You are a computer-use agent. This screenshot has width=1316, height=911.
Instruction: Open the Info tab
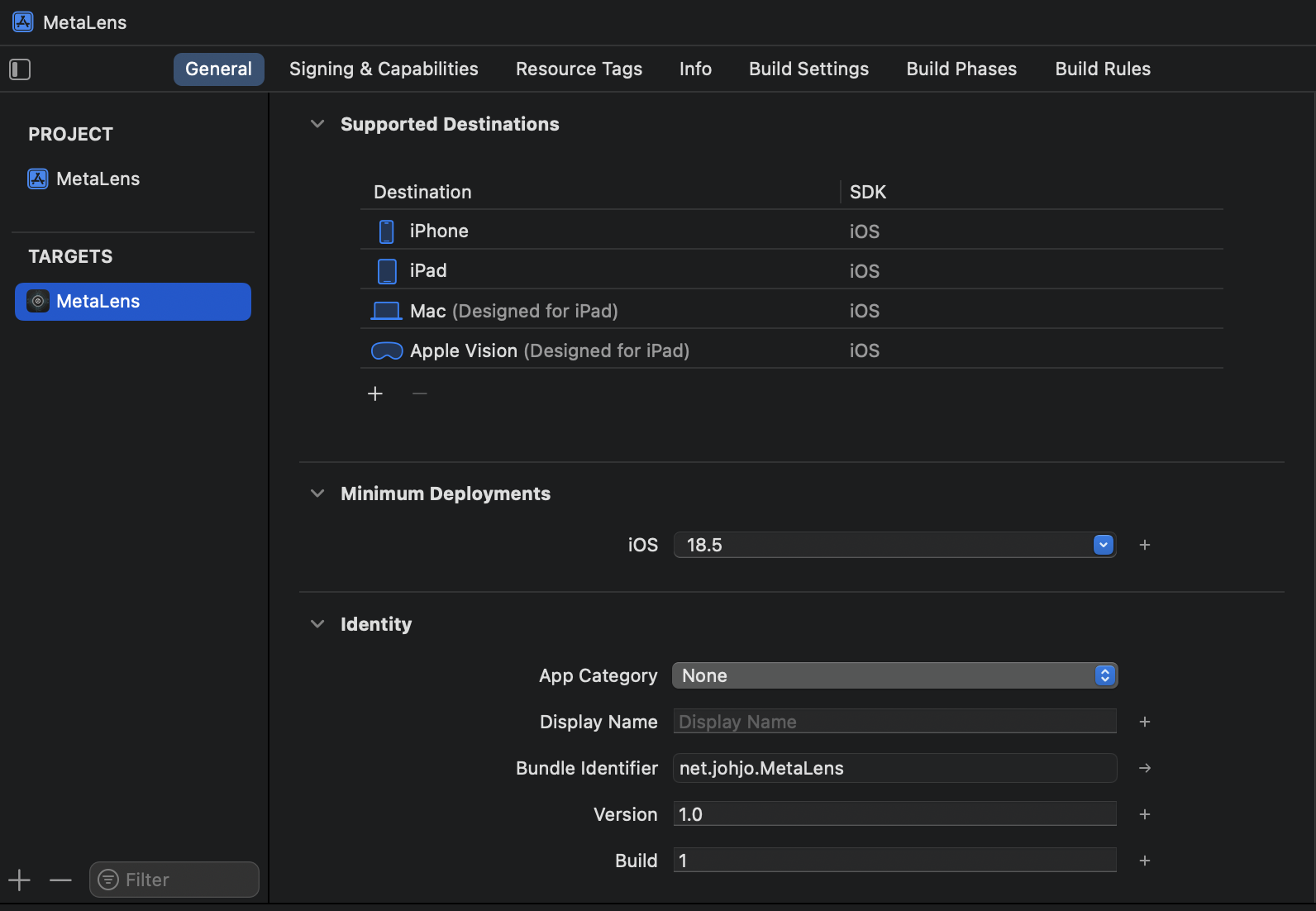coord(695,69)
